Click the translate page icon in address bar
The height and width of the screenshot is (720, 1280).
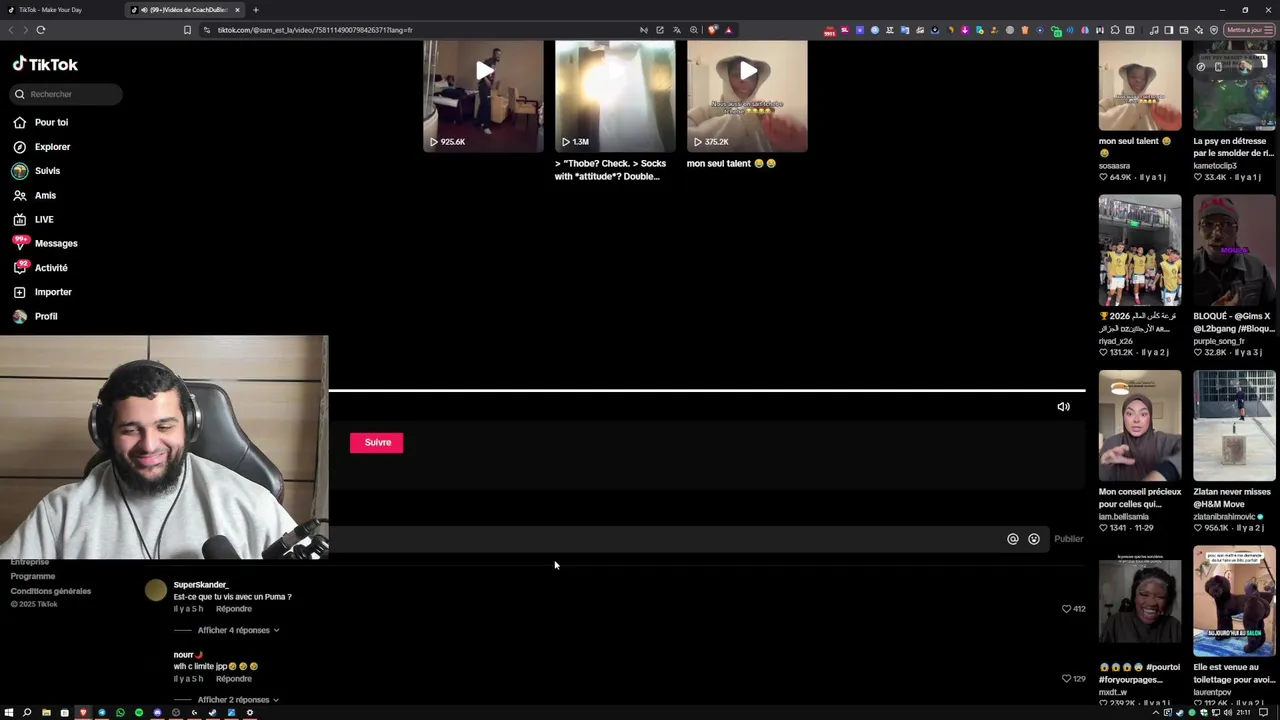tap(677, 30)
